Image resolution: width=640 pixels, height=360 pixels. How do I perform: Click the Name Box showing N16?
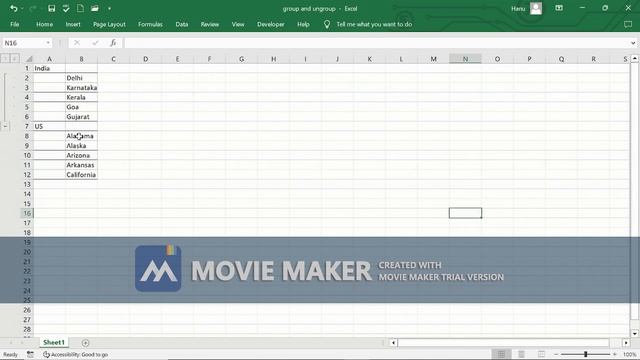click(23, 43)
